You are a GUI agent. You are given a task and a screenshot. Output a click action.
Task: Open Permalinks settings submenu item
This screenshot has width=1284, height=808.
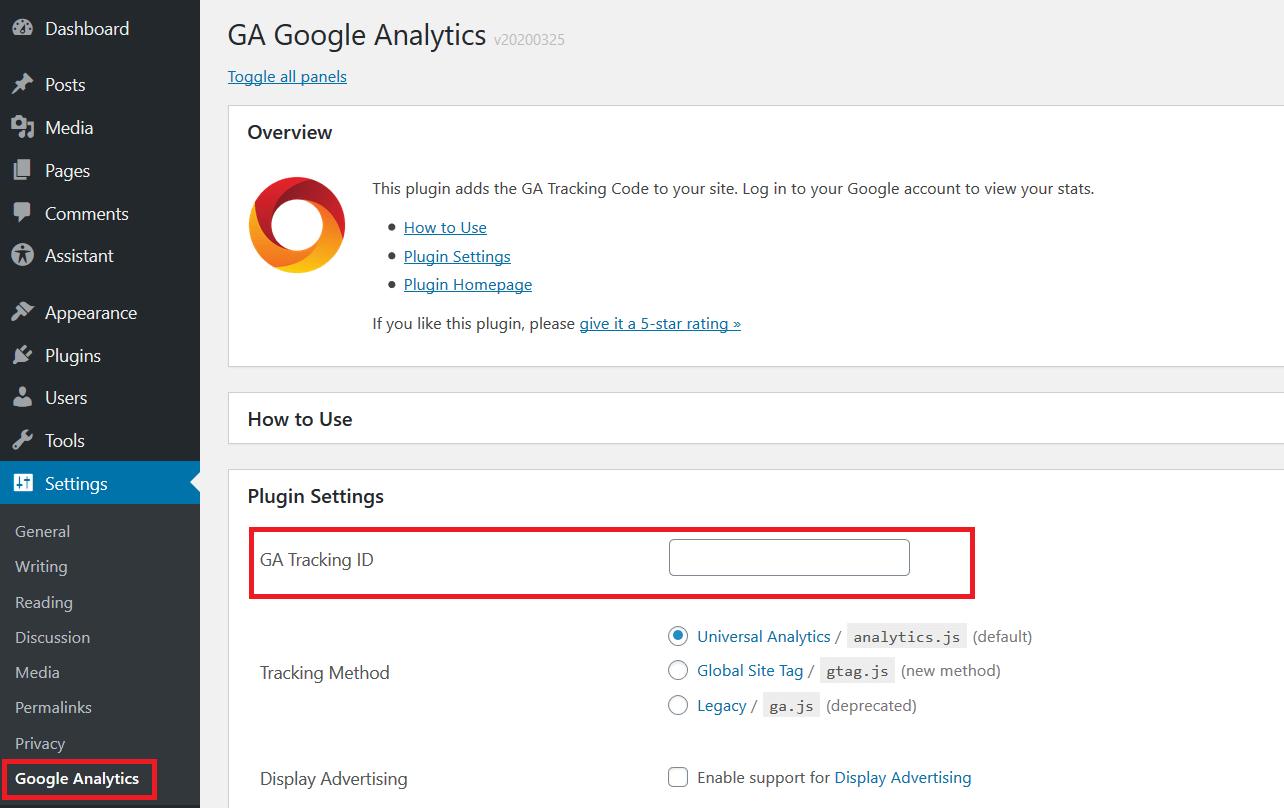[x=53, y=707]
